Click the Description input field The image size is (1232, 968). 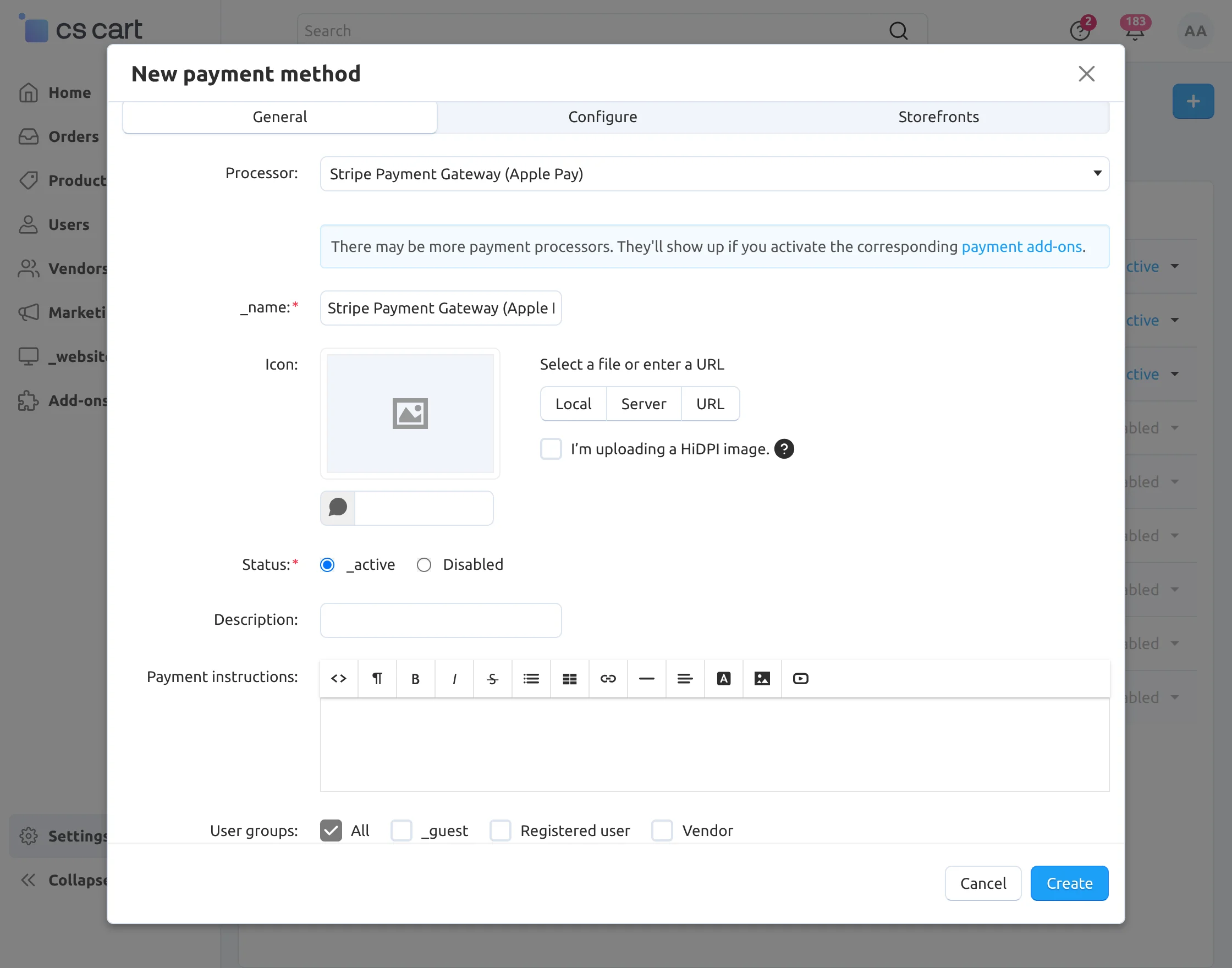(441, 620)
